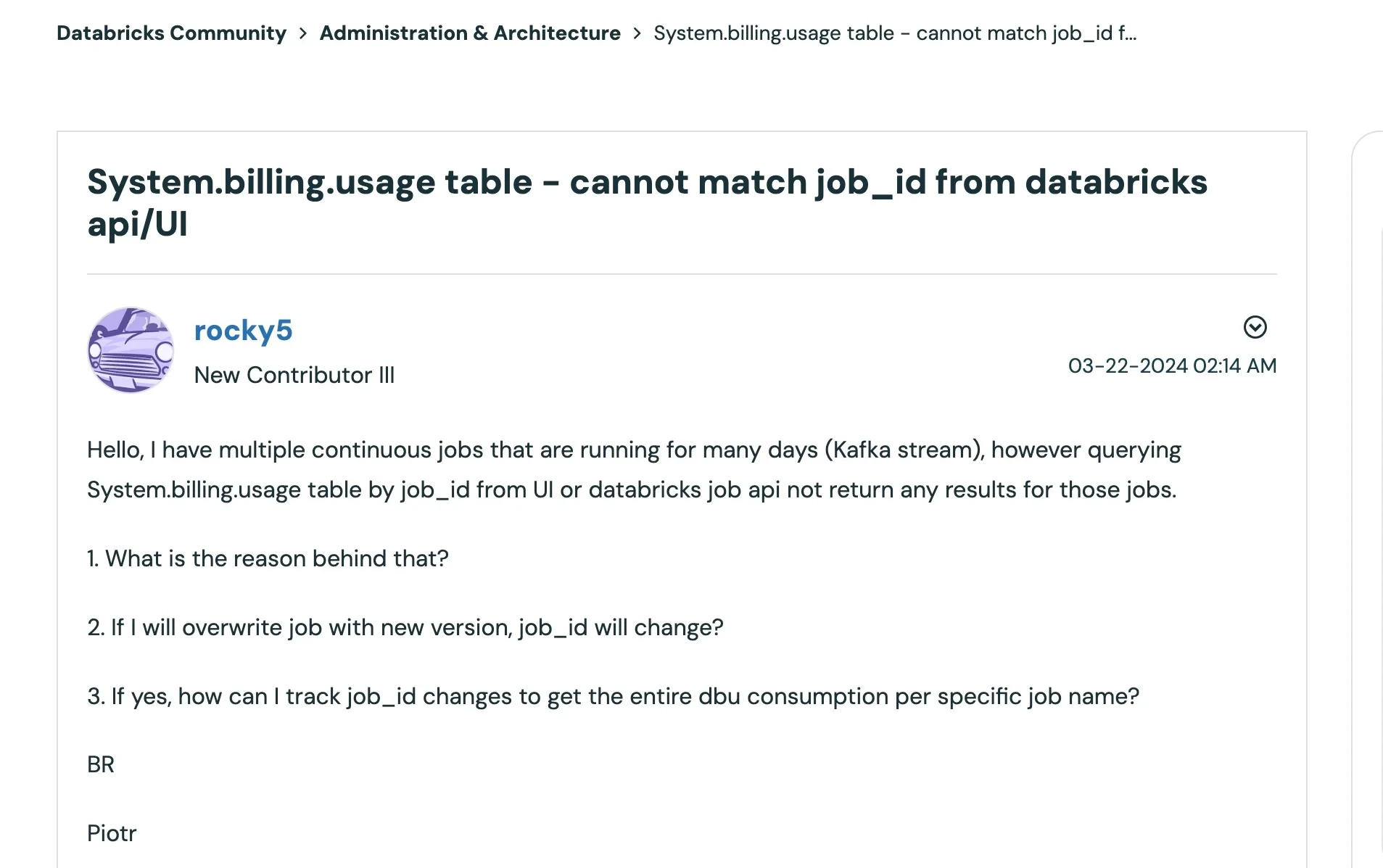Viewport: 1383px width, 868px height.
Task: Open Administration & Architecture breadcrumb
Action: (x=470, y=33)
